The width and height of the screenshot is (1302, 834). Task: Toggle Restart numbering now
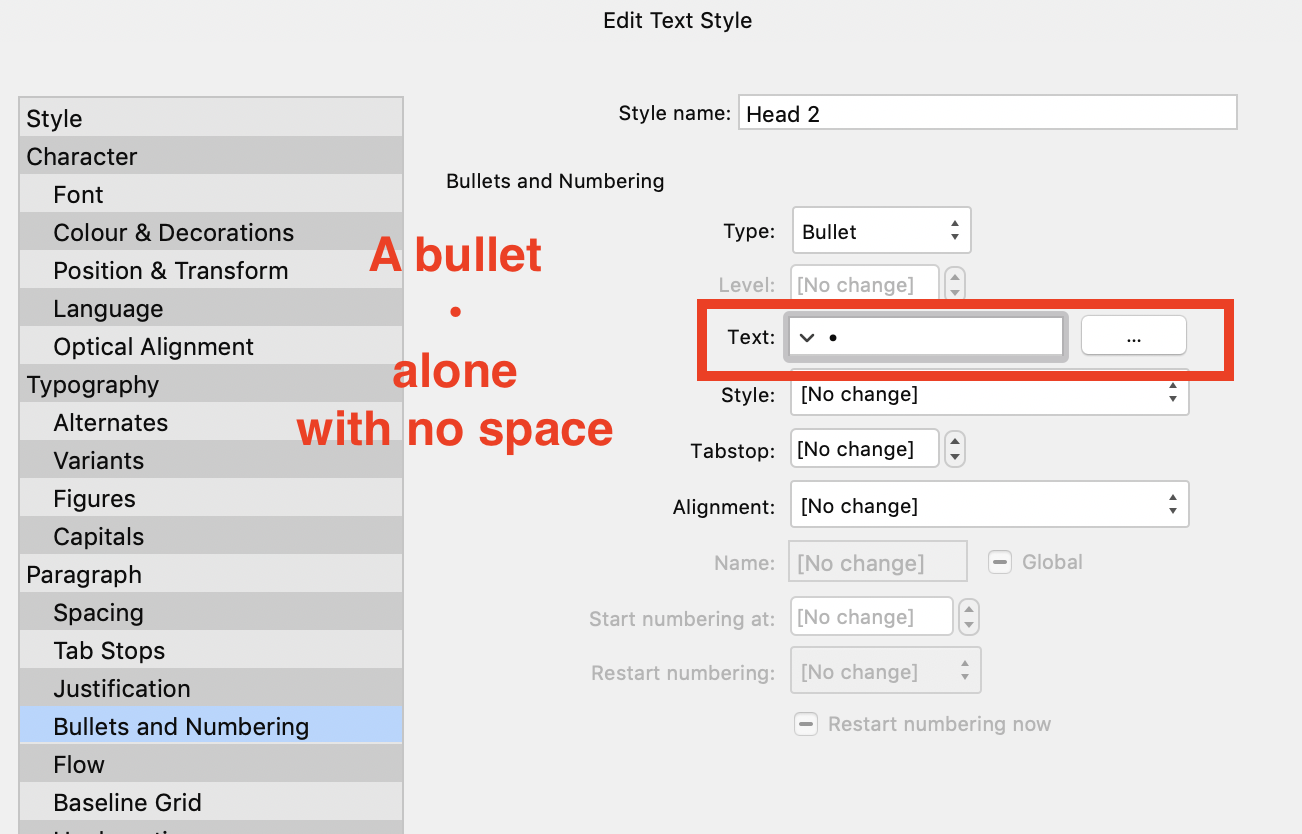(x=806, y=723)
